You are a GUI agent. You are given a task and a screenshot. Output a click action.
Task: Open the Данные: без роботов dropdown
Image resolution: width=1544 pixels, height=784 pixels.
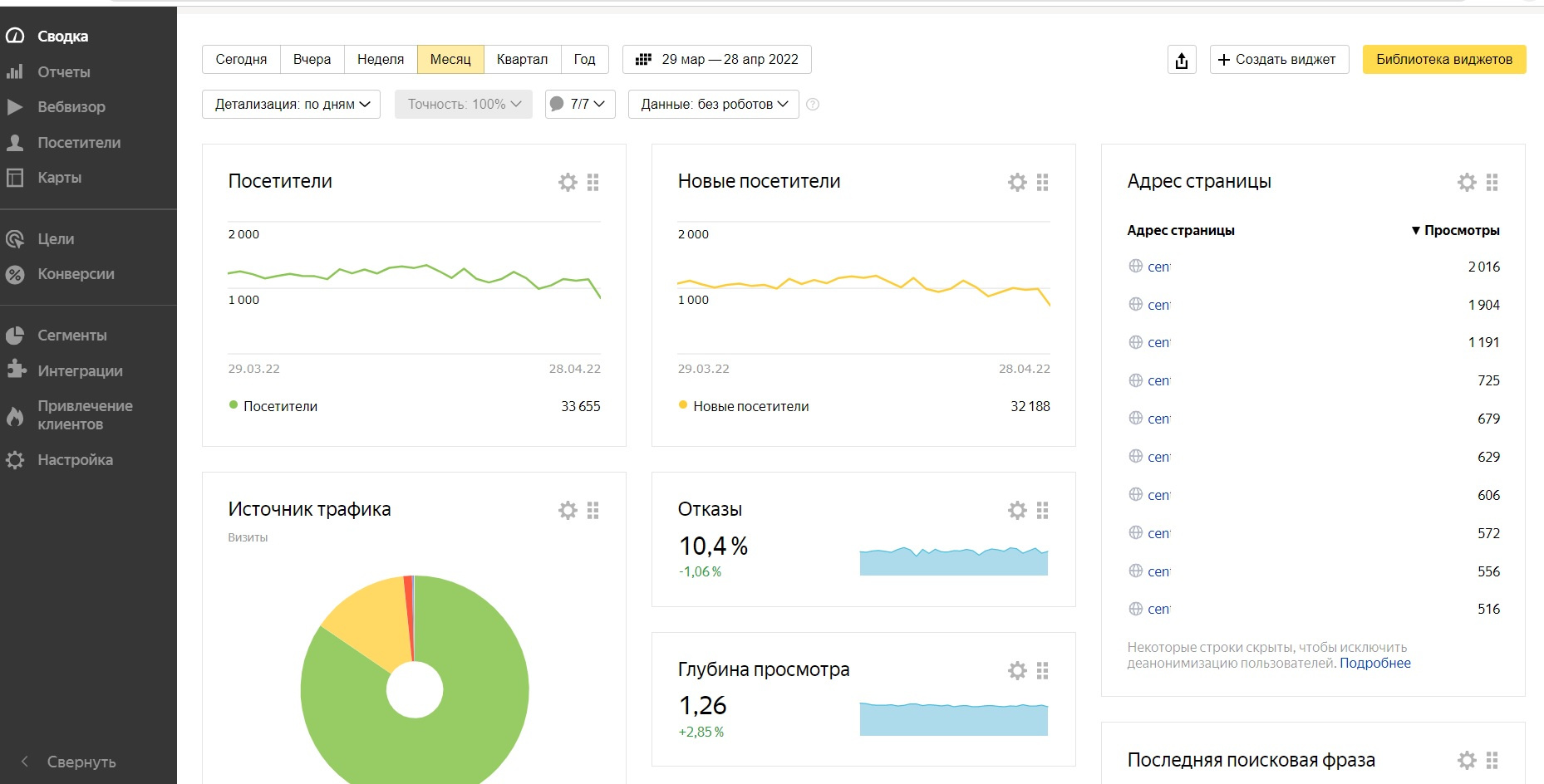713,105
